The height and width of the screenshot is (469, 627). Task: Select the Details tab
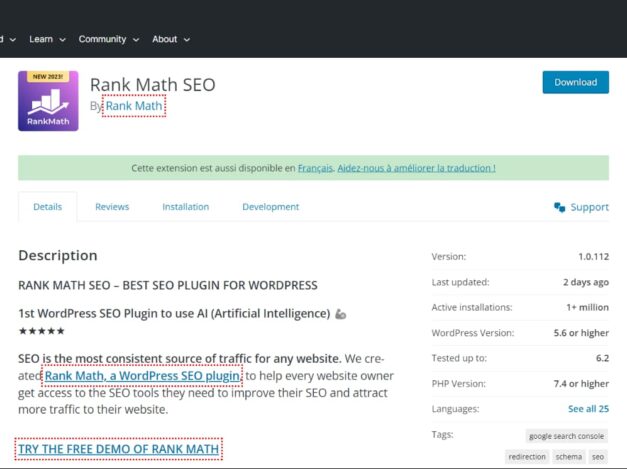(x=48, y=207)
